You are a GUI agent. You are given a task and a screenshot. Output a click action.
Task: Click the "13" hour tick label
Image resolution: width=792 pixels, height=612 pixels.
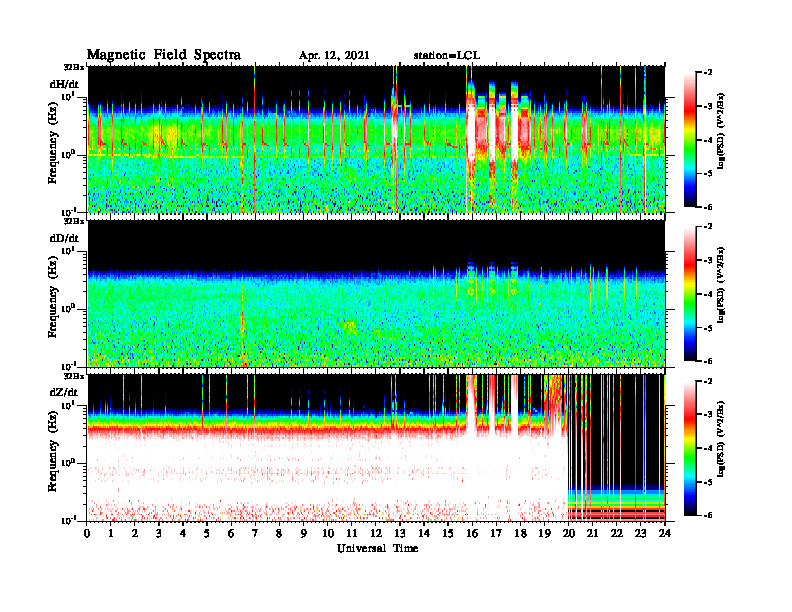tap(400, 533)
